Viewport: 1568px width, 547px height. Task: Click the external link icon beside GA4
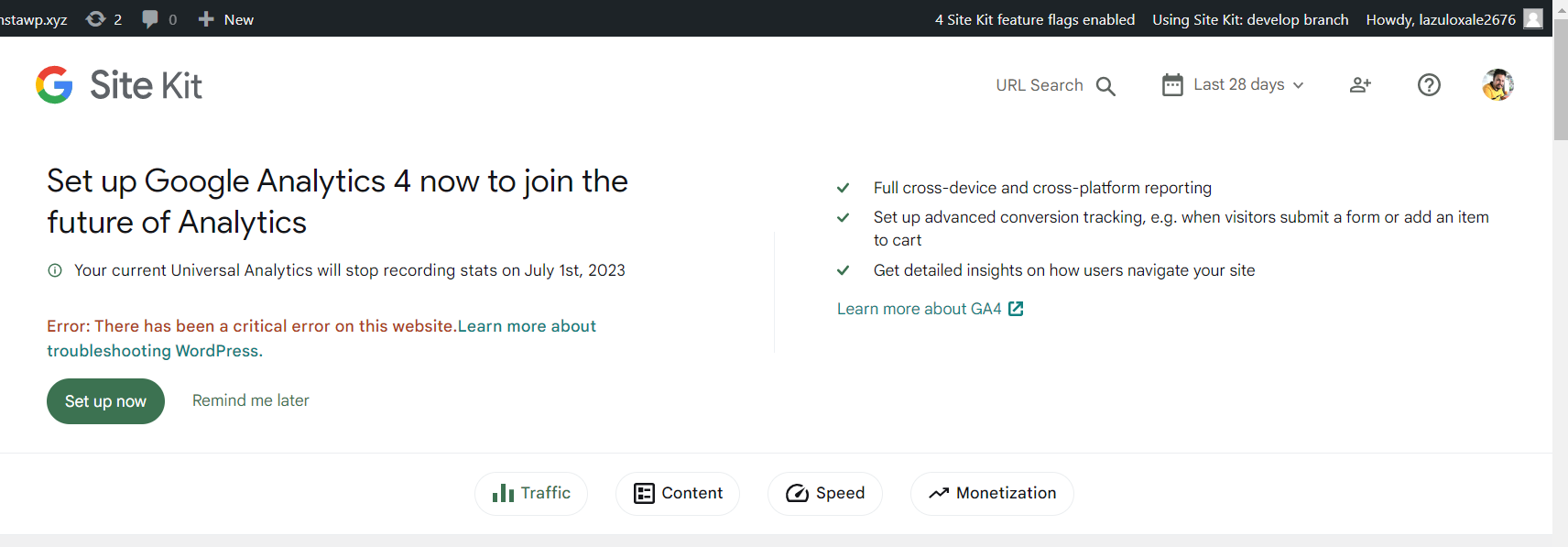pos(1016,309)
